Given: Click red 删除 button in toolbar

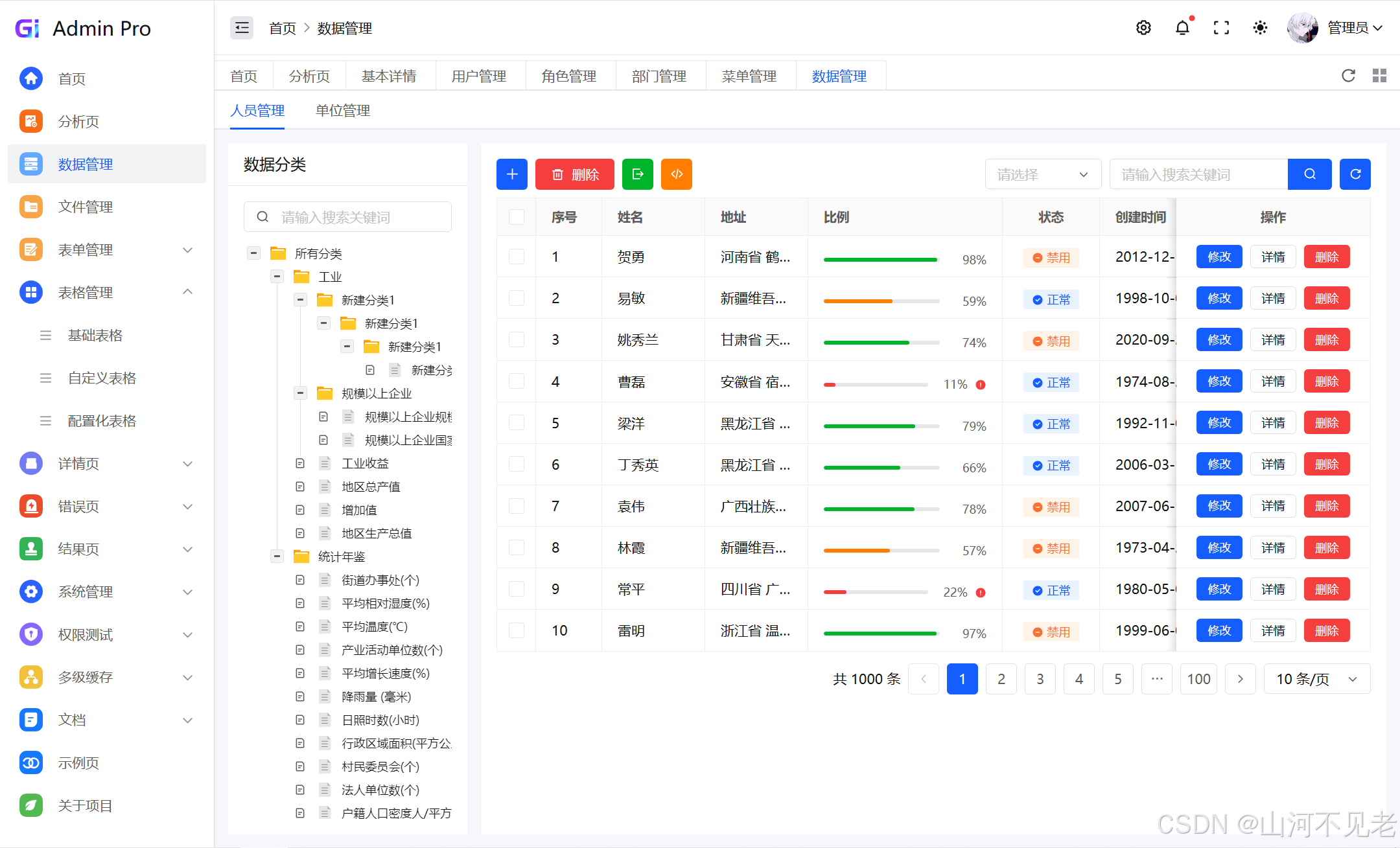Looking at the screenshot, I should pos(574,174).
